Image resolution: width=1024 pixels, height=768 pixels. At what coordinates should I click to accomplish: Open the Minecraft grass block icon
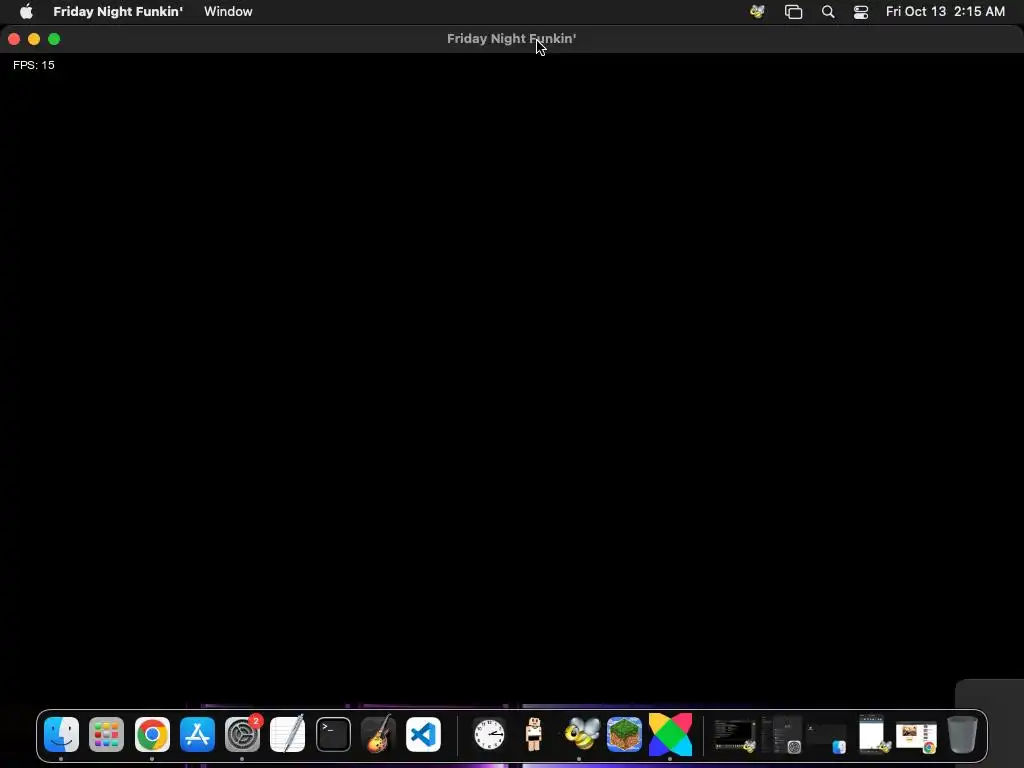[624, 735]
